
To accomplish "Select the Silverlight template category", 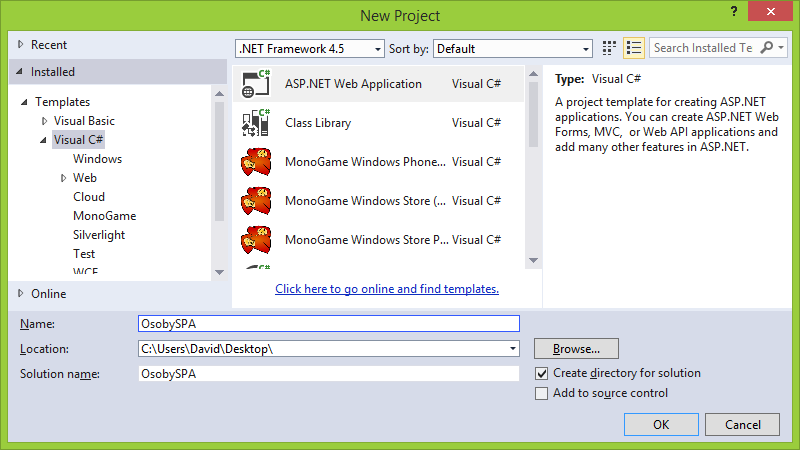I will (x=99, y=235).
